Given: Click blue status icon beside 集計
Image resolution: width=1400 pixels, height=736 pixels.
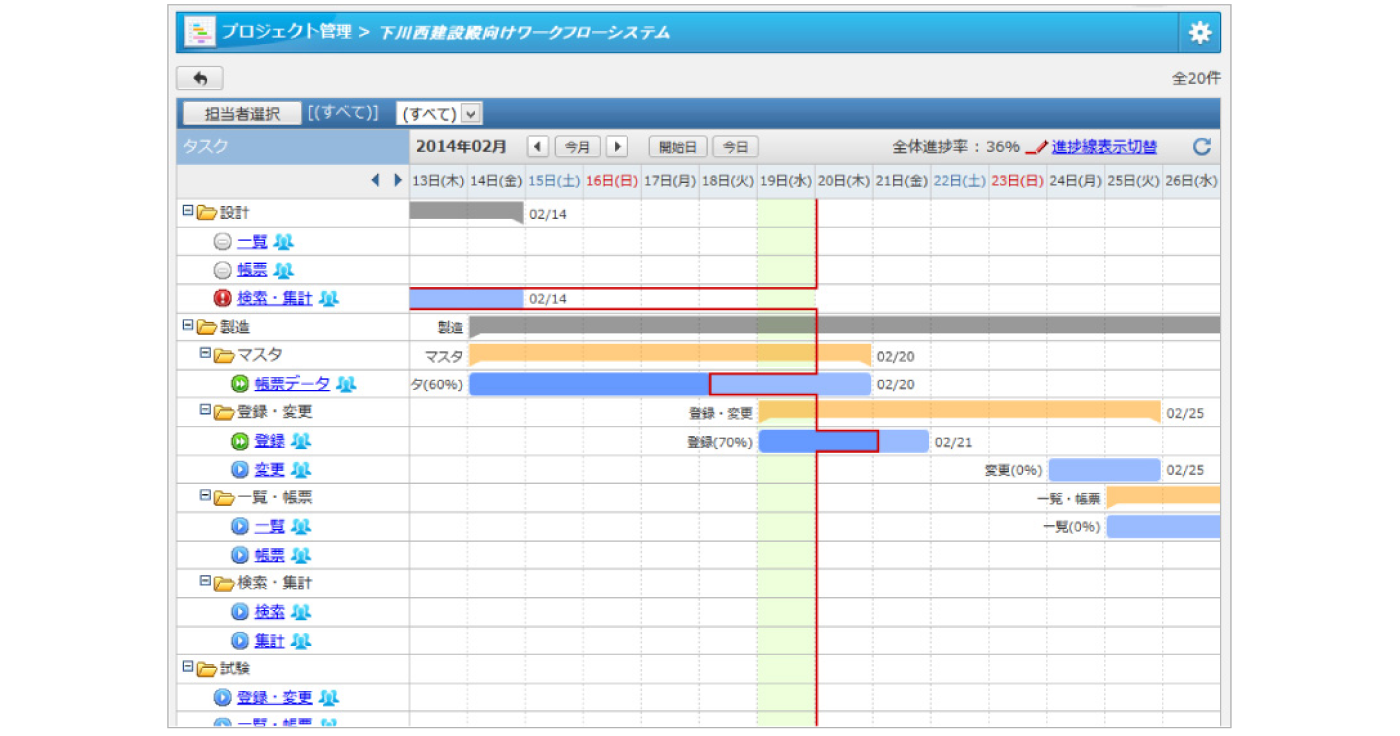Looking at the screenshot, I should pos(240,641).
